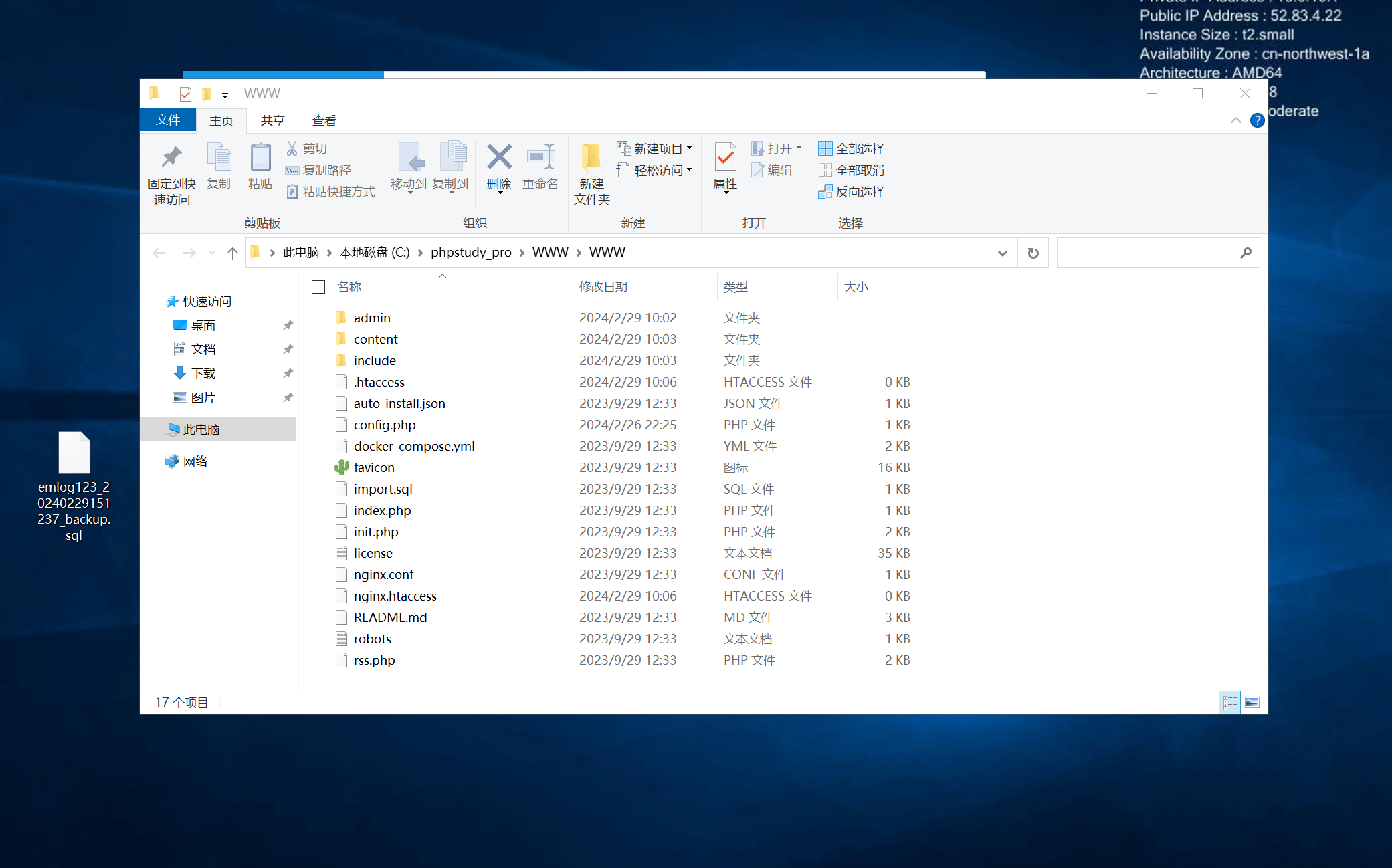Collapse the ribbon with the chevron
This screenshot has width=1392, height=868.
1235,120
